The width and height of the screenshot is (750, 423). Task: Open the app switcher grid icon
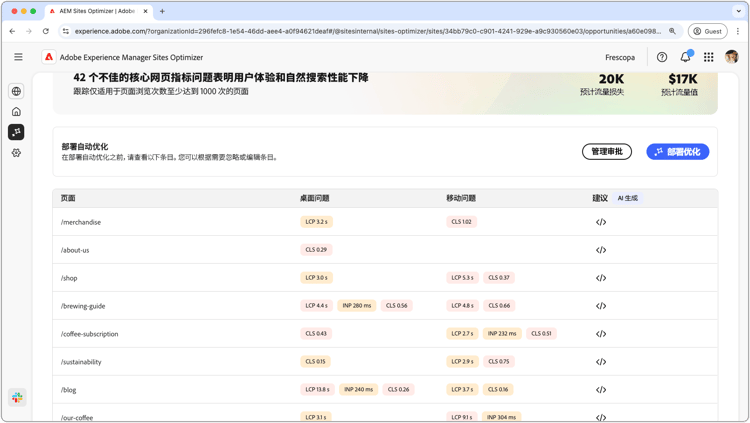coord(708,57)
